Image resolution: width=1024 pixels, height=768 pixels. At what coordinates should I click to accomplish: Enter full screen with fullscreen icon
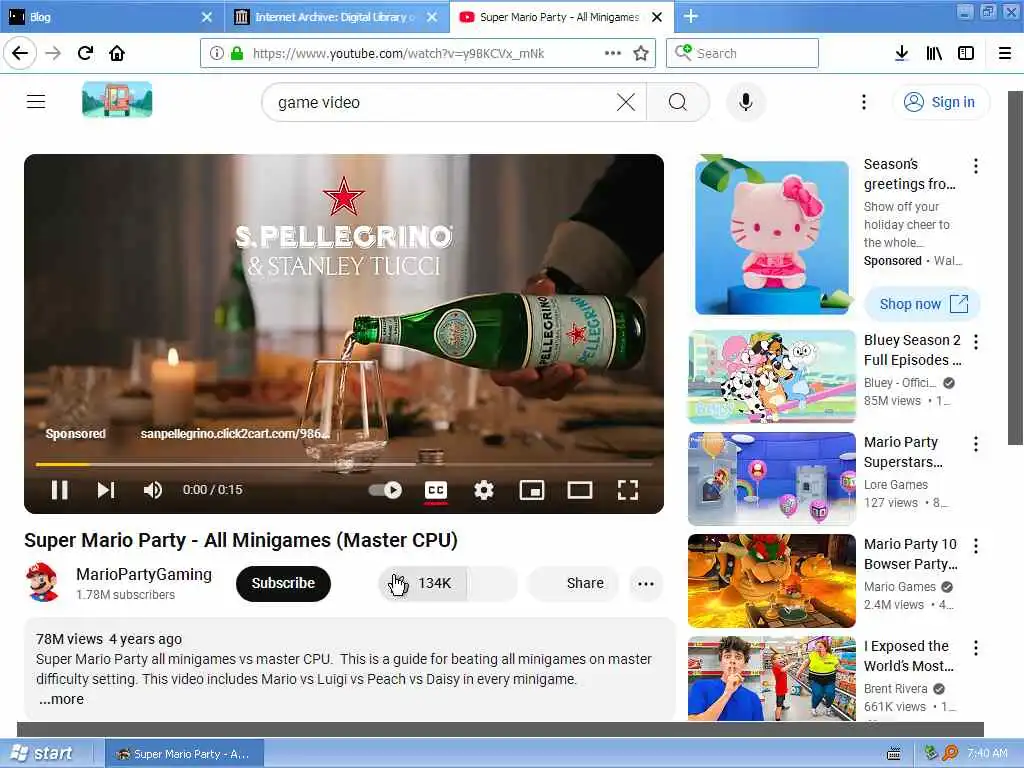[628, 490]
